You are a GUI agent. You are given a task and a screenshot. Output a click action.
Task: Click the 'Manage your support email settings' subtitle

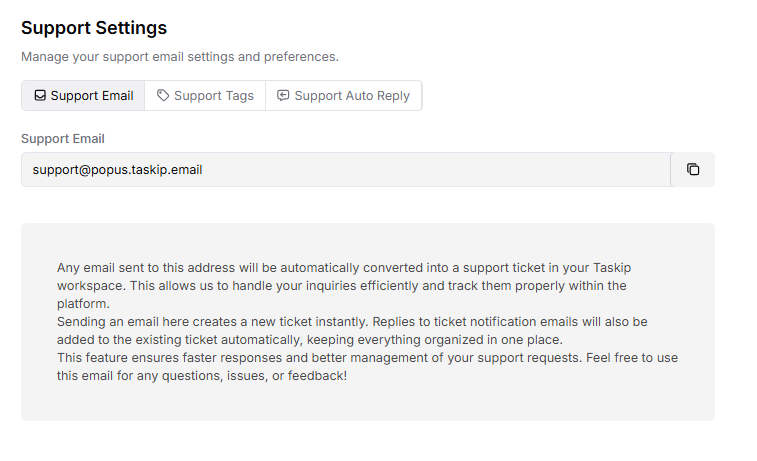coord(180,57)
